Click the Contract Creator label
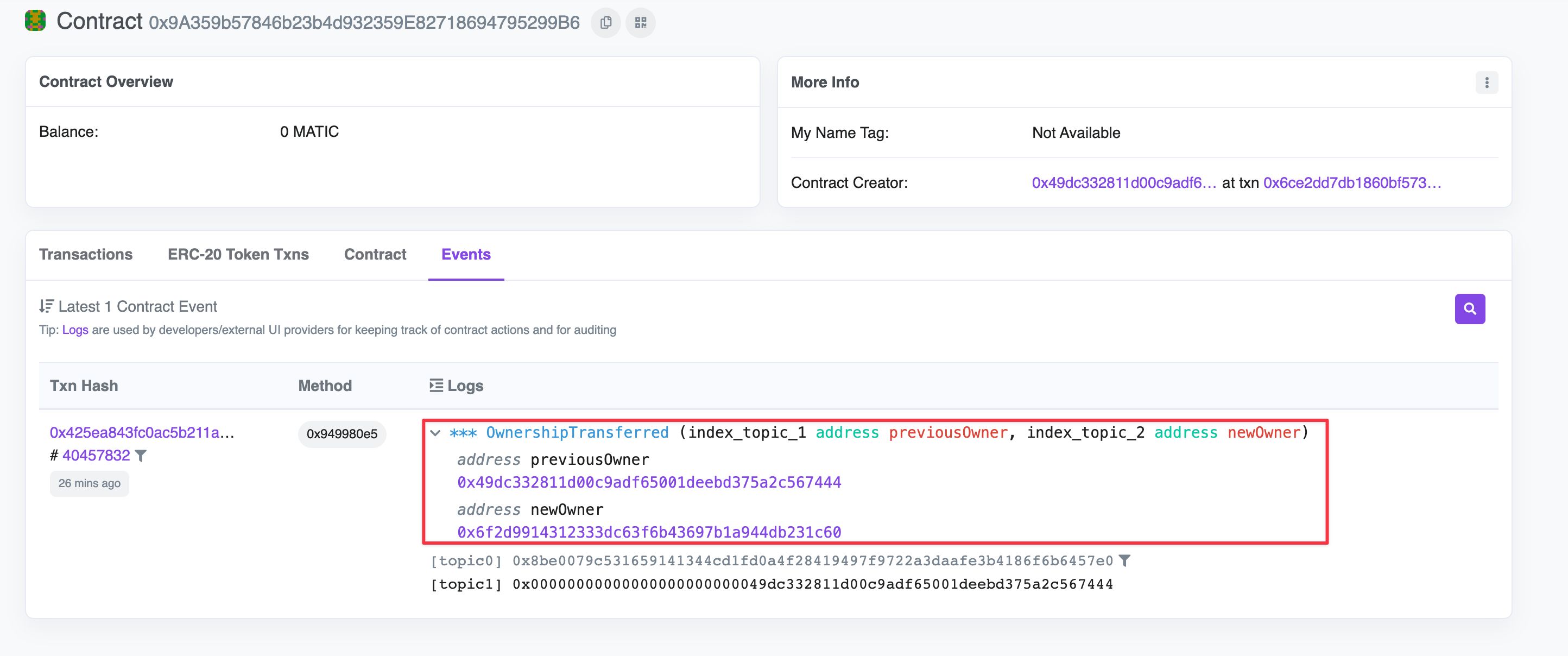The width and height of the screenshot is (1568, 656). (x=849, y=182)
